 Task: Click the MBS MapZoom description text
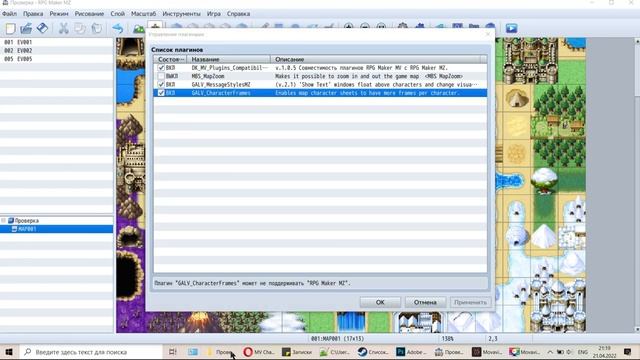tap(369, 76)
